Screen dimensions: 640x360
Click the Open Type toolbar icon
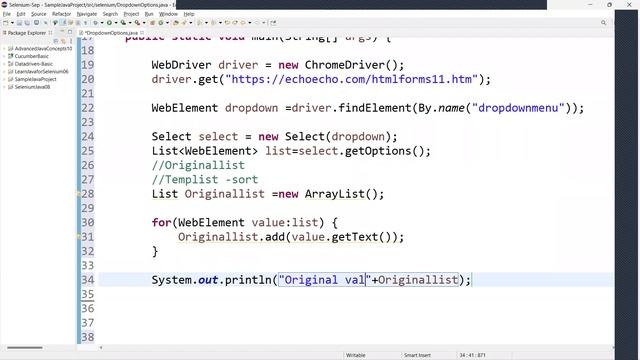tap(176, 23)
